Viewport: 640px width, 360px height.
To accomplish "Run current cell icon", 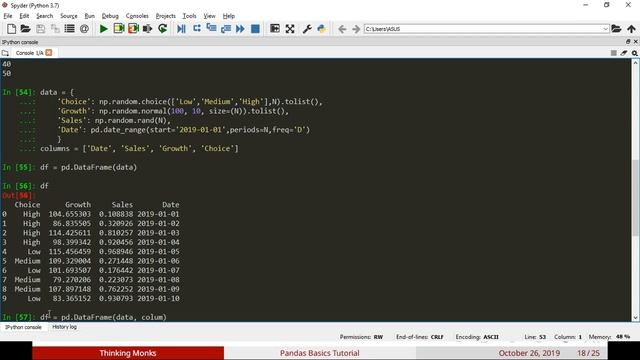I will (119, 29).
